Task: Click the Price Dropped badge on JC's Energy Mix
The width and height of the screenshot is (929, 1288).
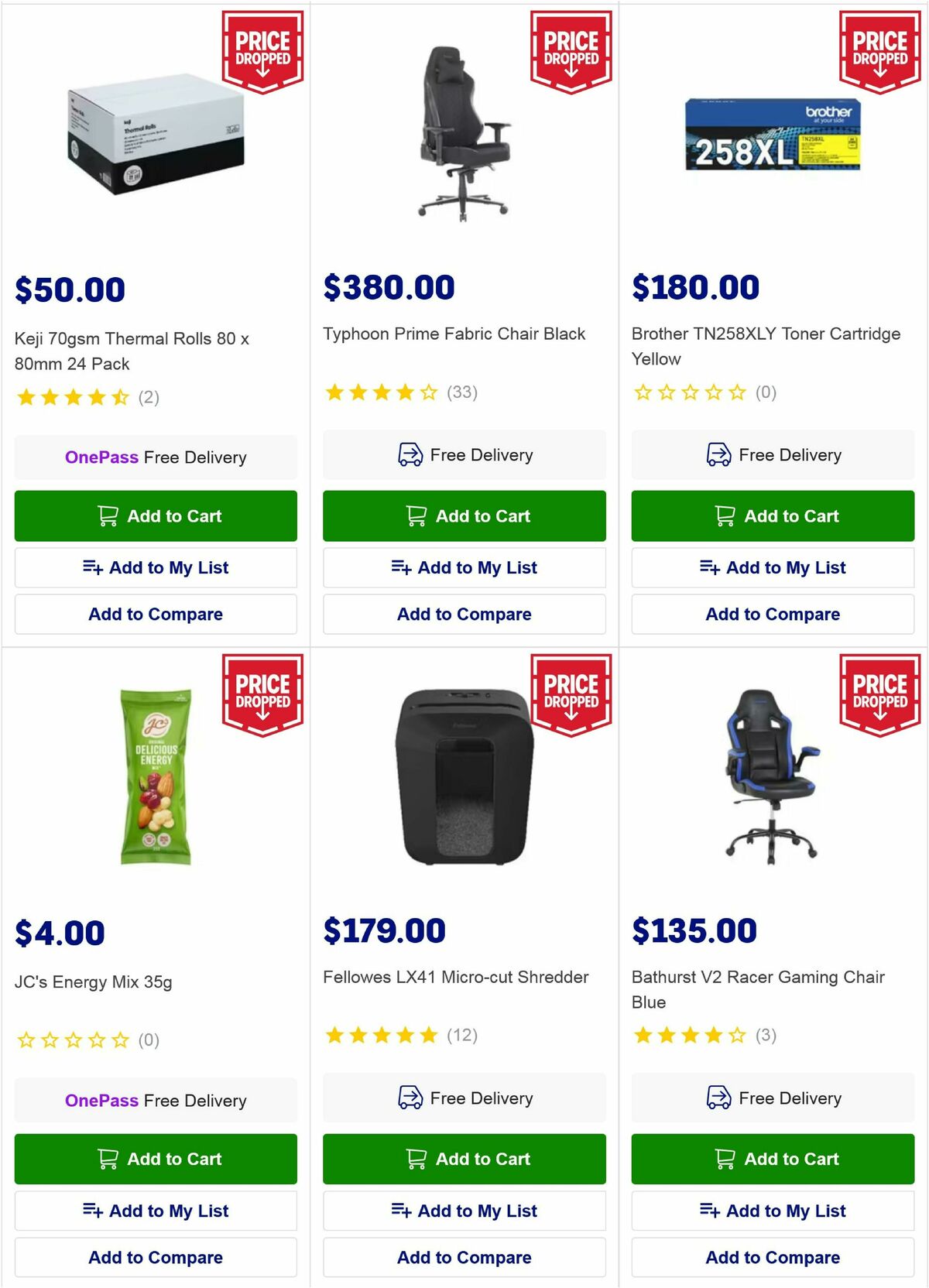Action: (x=262, y=694)
